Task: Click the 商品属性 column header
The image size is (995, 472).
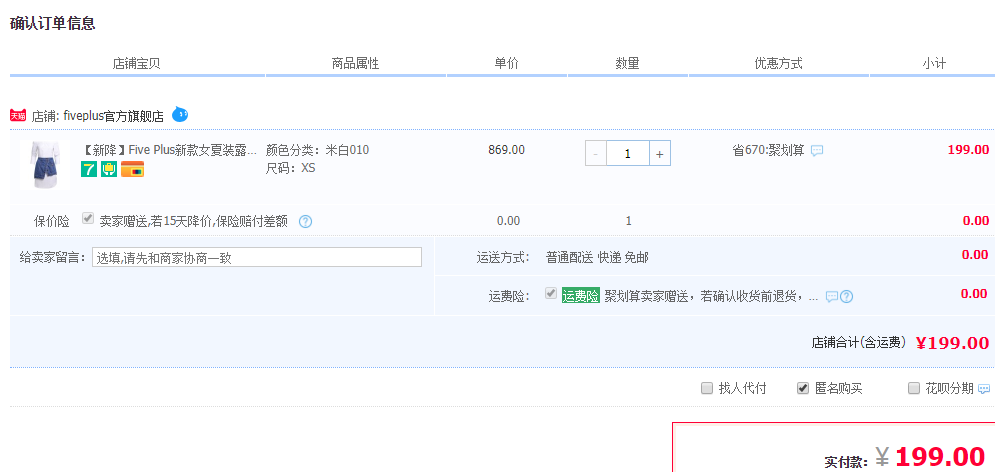Action: 355,63
